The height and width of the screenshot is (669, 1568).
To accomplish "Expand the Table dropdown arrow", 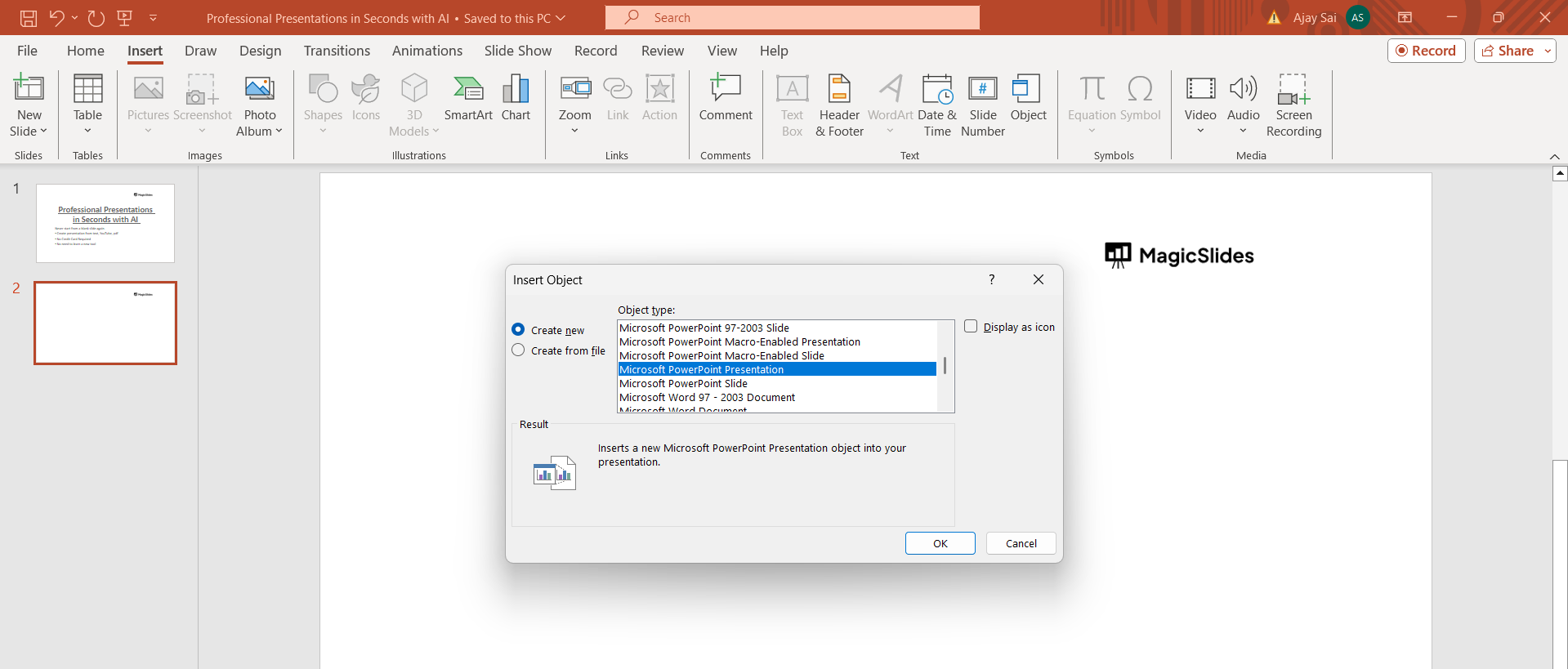I will (x=87, y=131).
